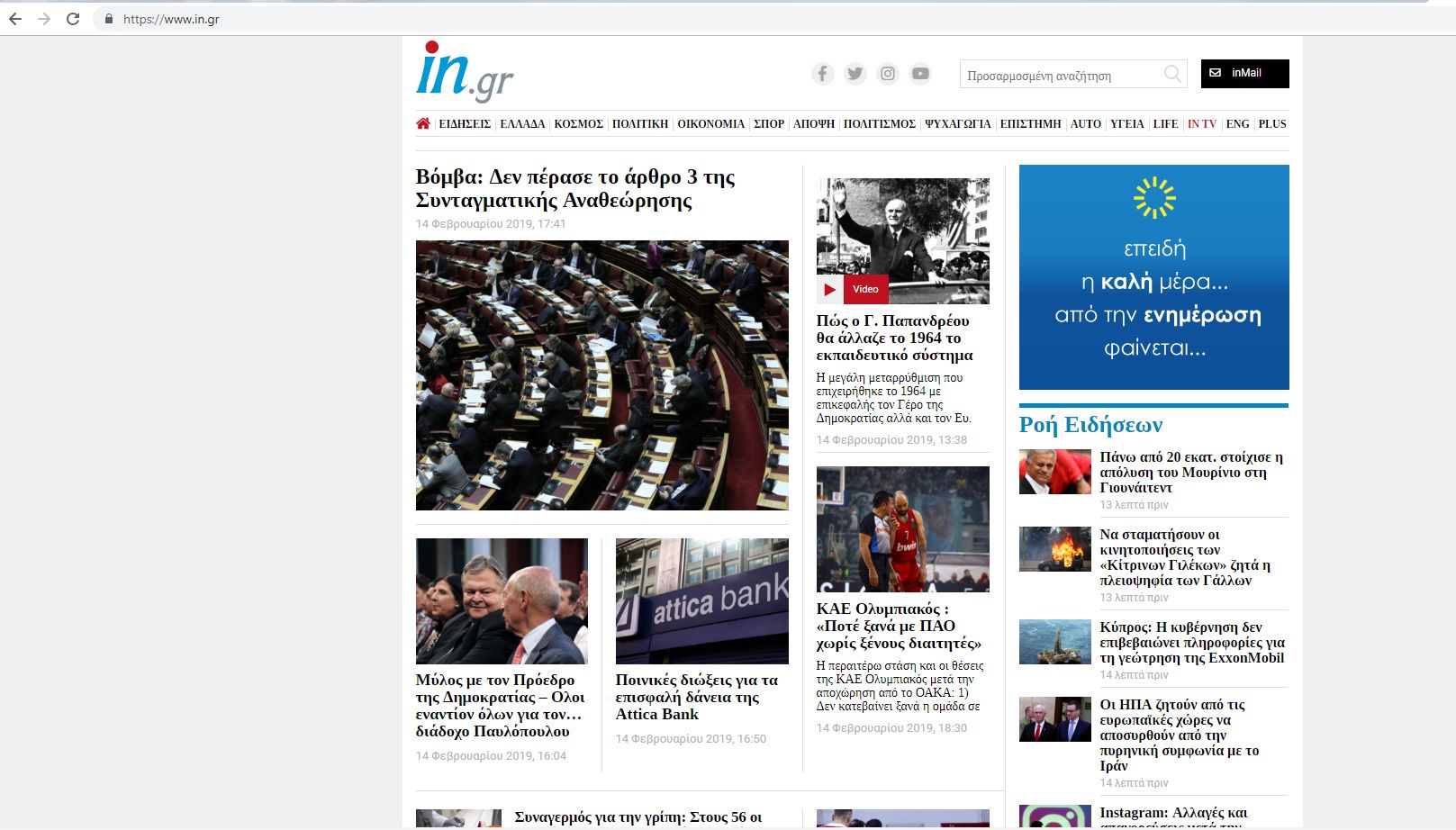Click summary text Η μεγάλη μεταρρύθμιση που επιχειρήθηκε
Image resolution: width=1456 pixels, height=830 pixels.
pos(894,398)
